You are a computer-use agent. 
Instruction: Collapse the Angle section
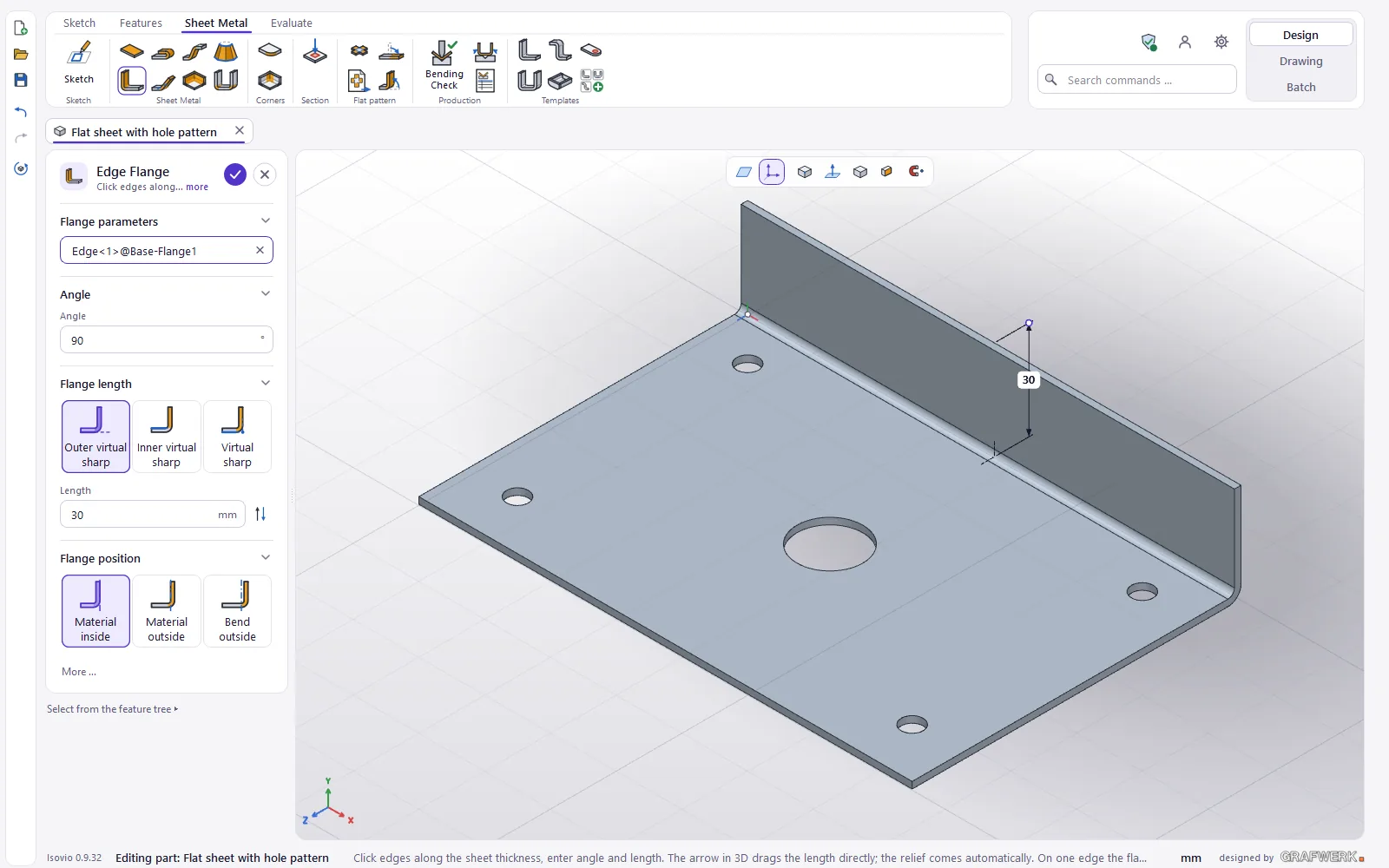tap(266, 294)
